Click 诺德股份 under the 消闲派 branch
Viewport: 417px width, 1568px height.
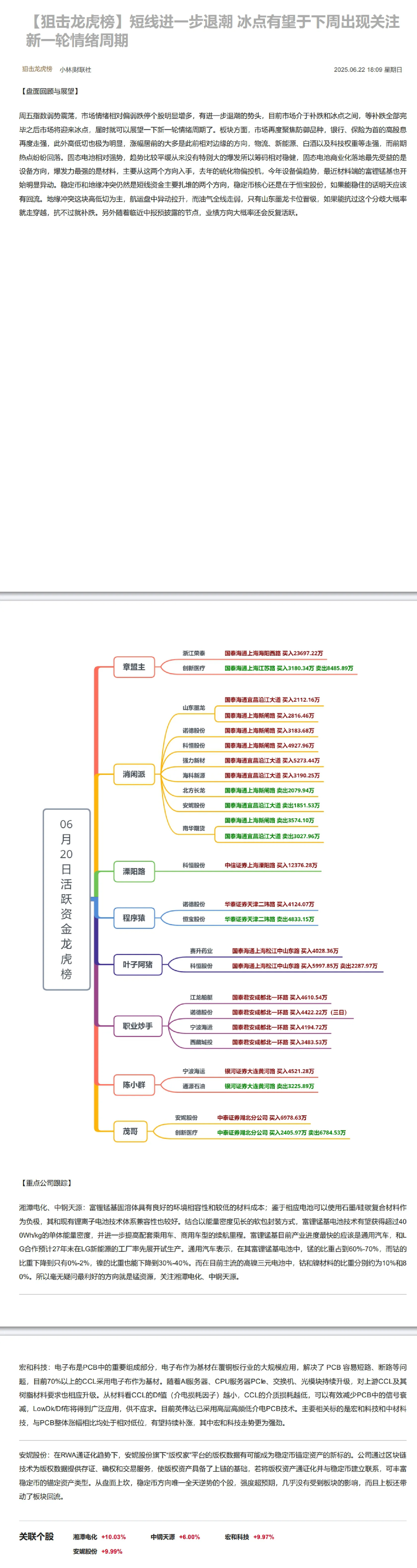194,730
